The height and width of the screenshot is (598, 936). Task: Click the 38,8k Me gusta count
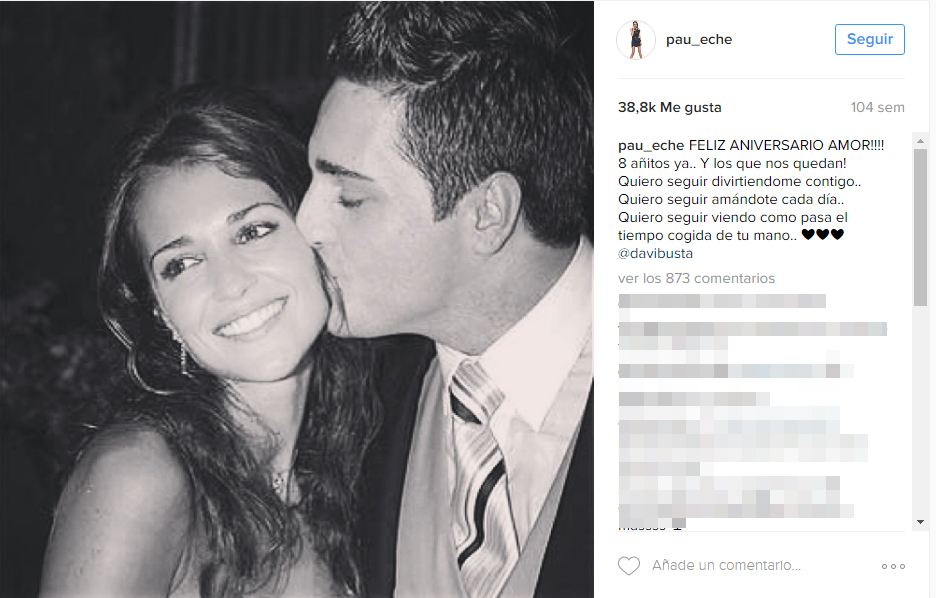670,107
